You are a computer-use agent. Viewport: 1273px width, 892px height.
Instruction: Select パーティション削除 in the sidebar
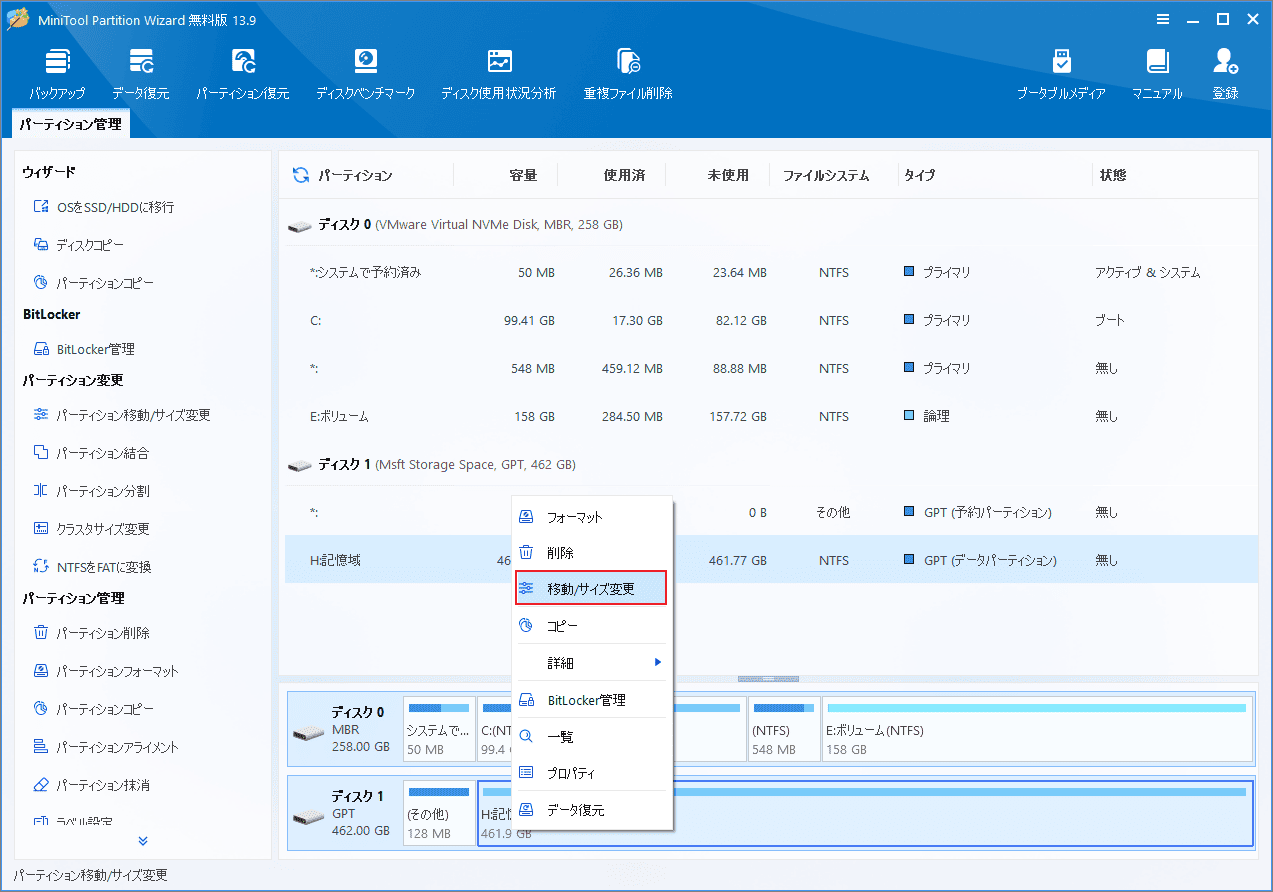click(91, 633)
